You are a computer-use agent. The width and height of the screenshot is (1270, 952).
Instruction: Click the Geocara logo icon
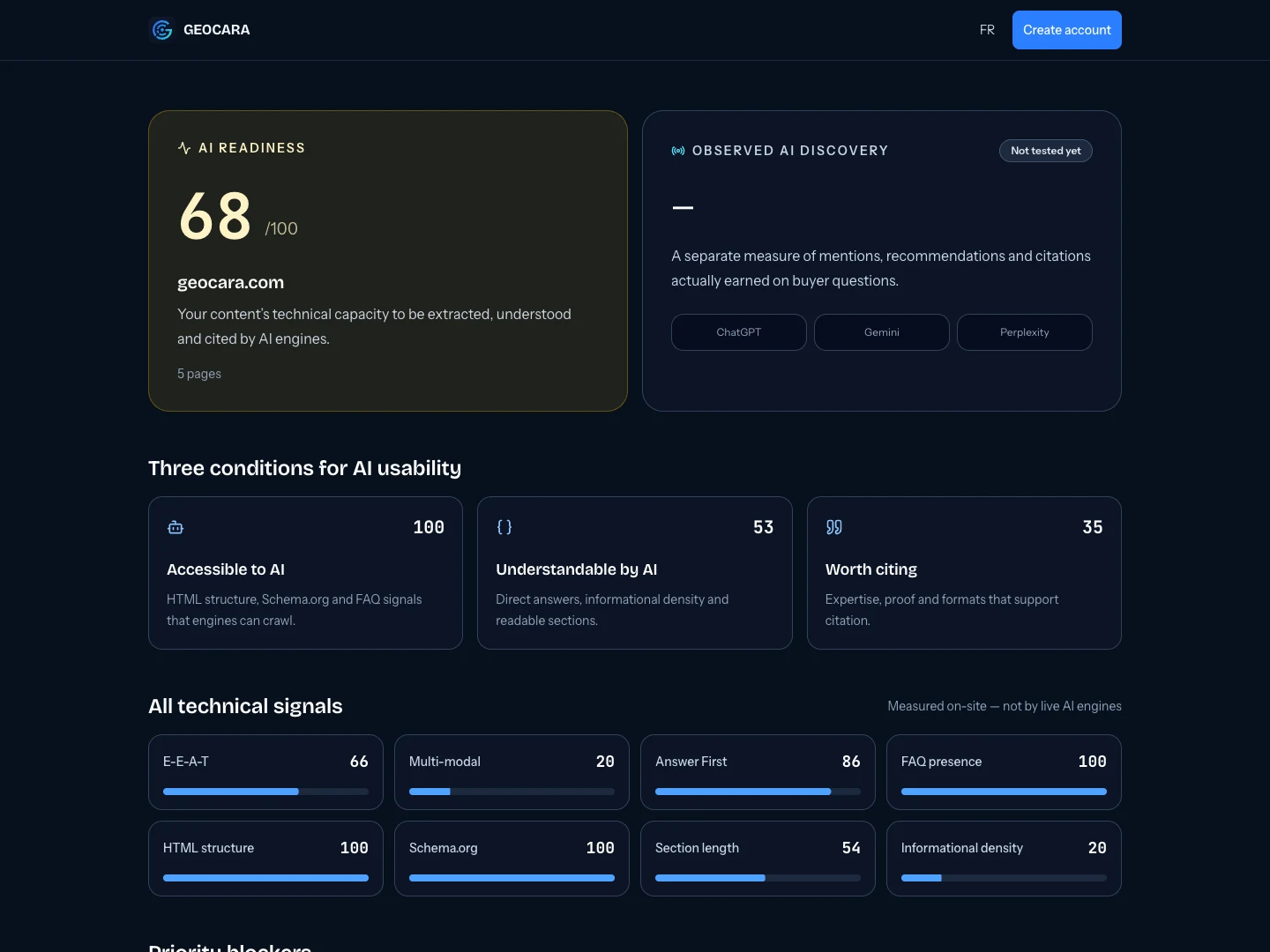click(162, 30)
